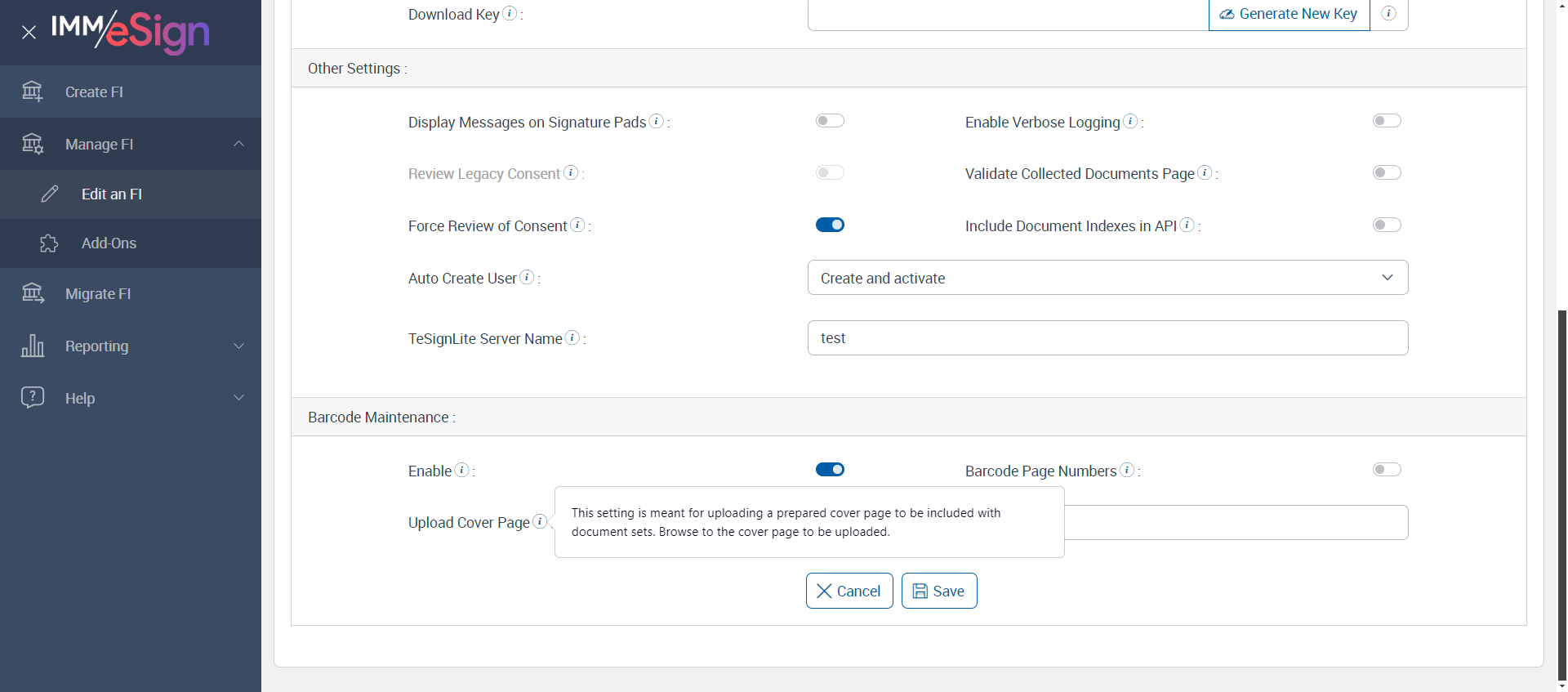Expand the Reporting sidebar menu
Viewport: 1568px width, 692px height.
131,346
